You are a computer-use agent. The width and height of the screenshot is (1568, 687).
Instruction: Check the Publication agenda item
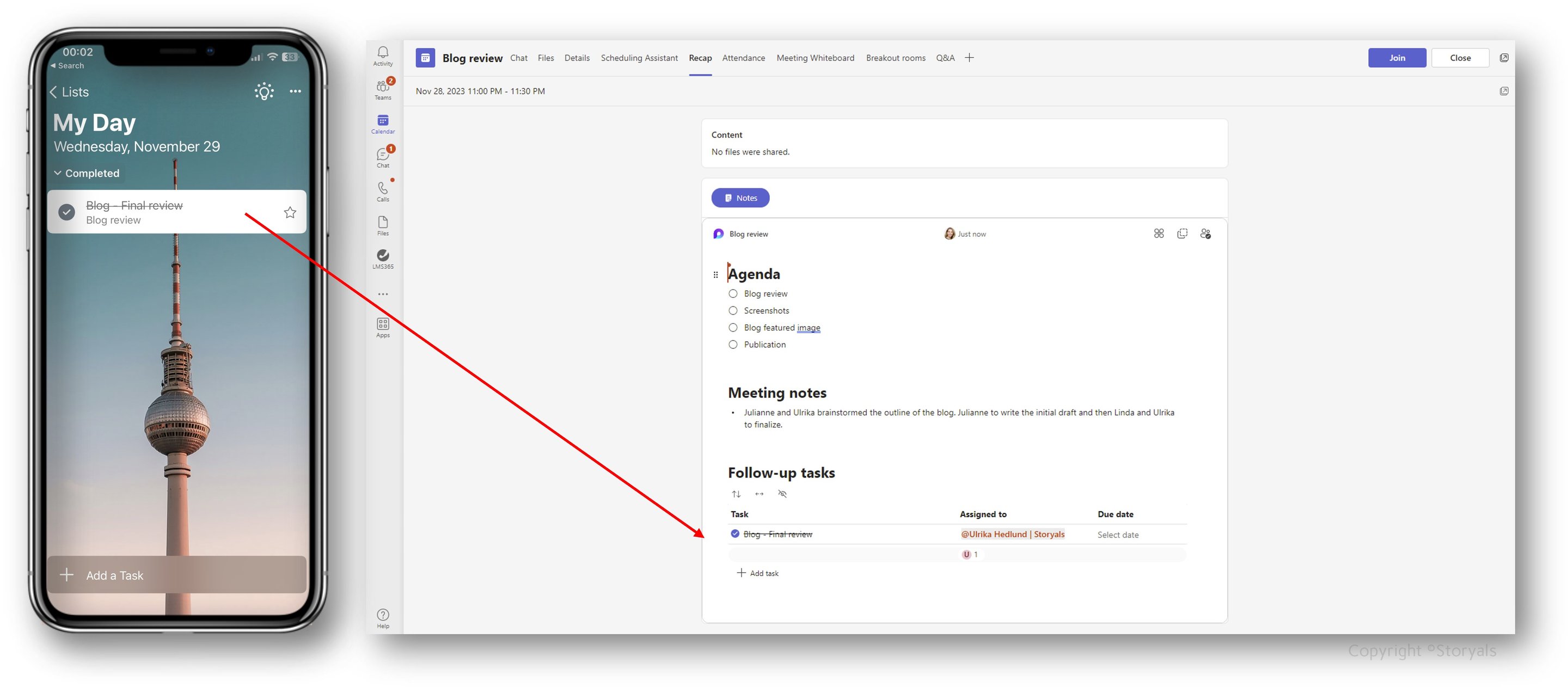click(x=733, y=345)
